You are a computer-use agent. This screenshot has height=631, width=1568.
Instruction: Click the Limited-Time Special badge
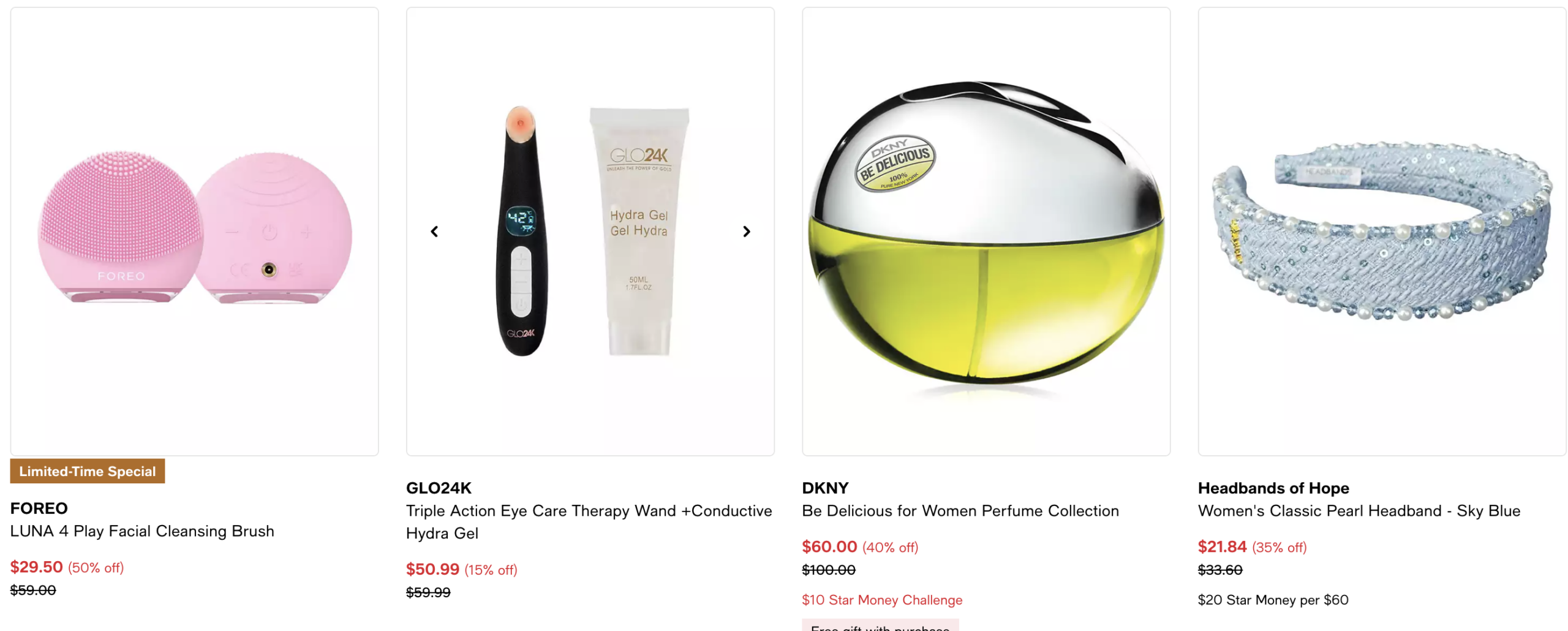[88, 471]
